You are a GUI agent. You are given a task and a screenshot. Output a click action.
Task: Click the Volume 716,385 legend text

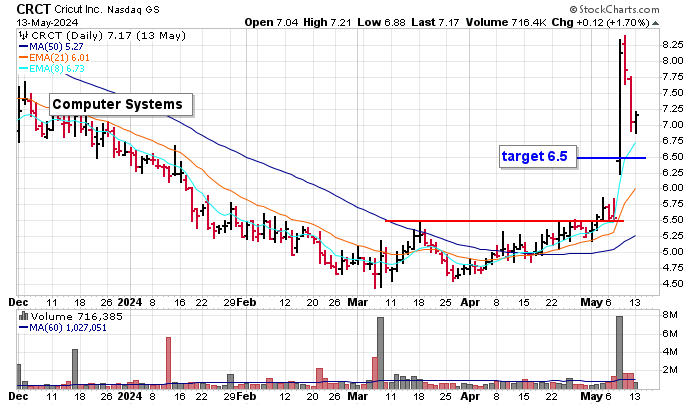coord(76,317)
